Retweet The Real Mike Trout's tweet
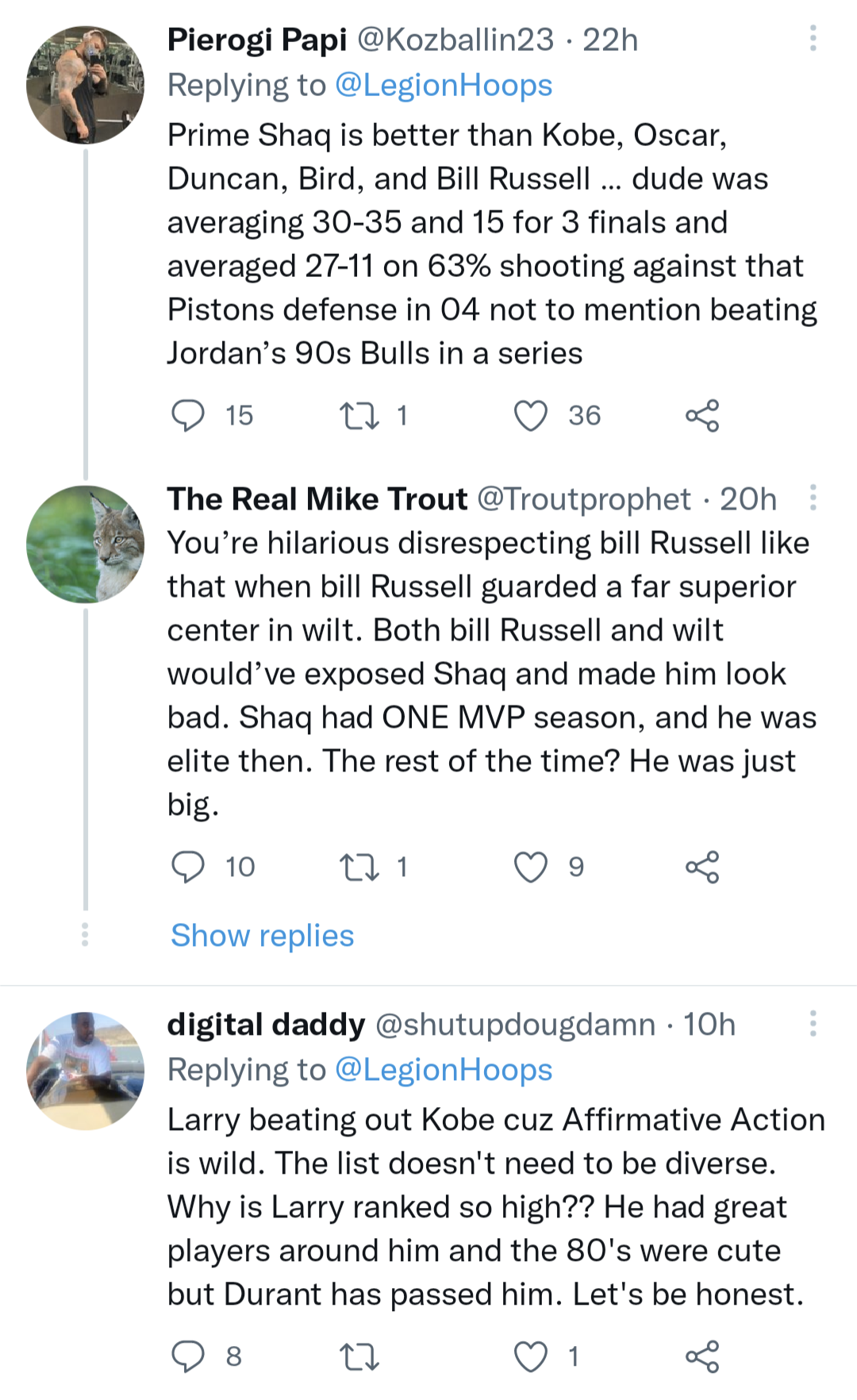Viewport: 857px width, 1400px height. pos(359,867)
